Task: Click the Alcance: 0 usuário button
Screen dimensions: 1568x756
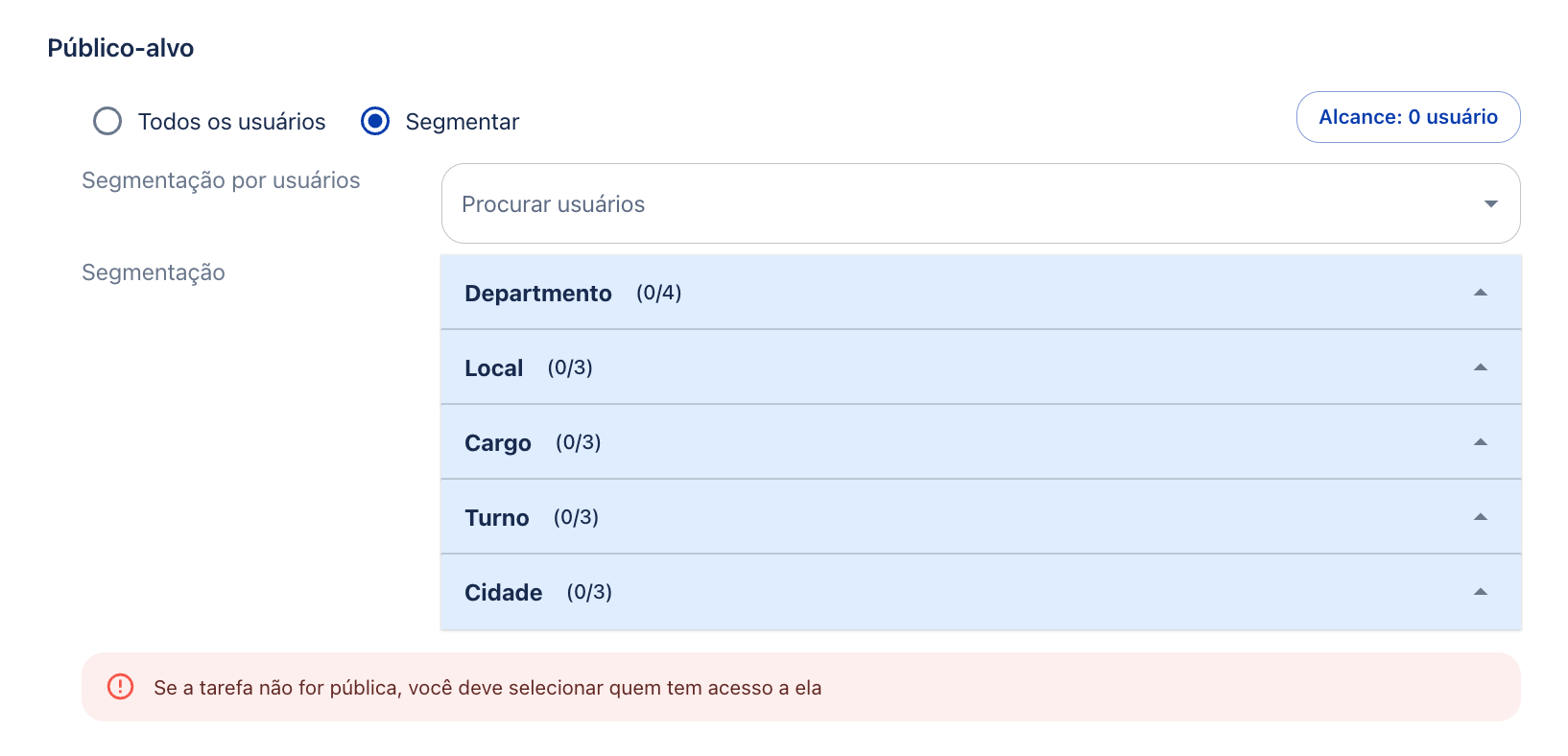Action: pos(1408,117)
